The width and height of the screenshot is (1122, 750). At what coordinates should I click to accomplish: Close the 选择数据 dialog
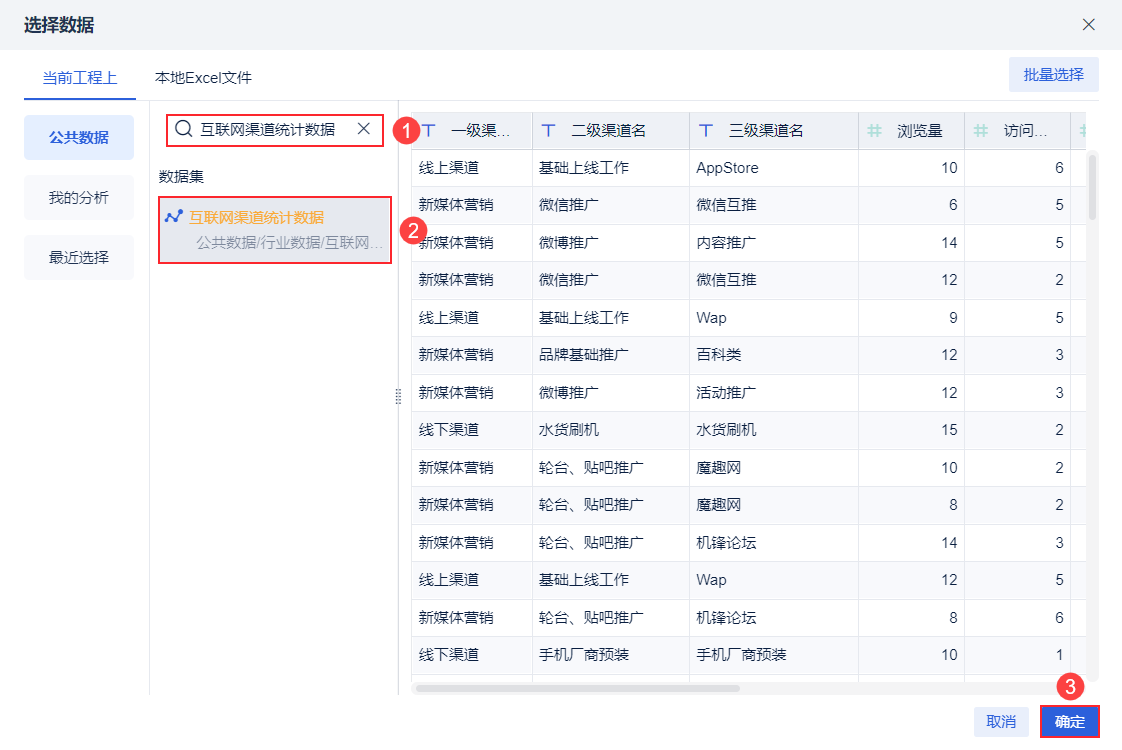click(x=1088, y=24)
